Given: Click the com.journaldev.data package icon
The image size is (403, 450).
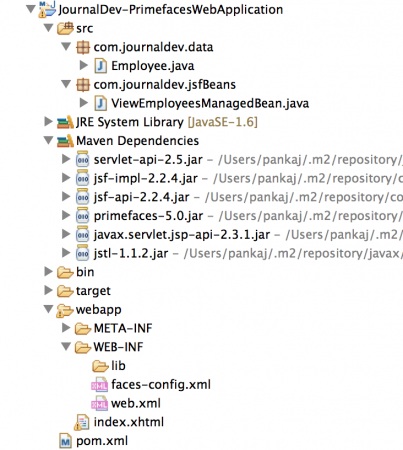Looking at the screenshot, I should [83, 47].
